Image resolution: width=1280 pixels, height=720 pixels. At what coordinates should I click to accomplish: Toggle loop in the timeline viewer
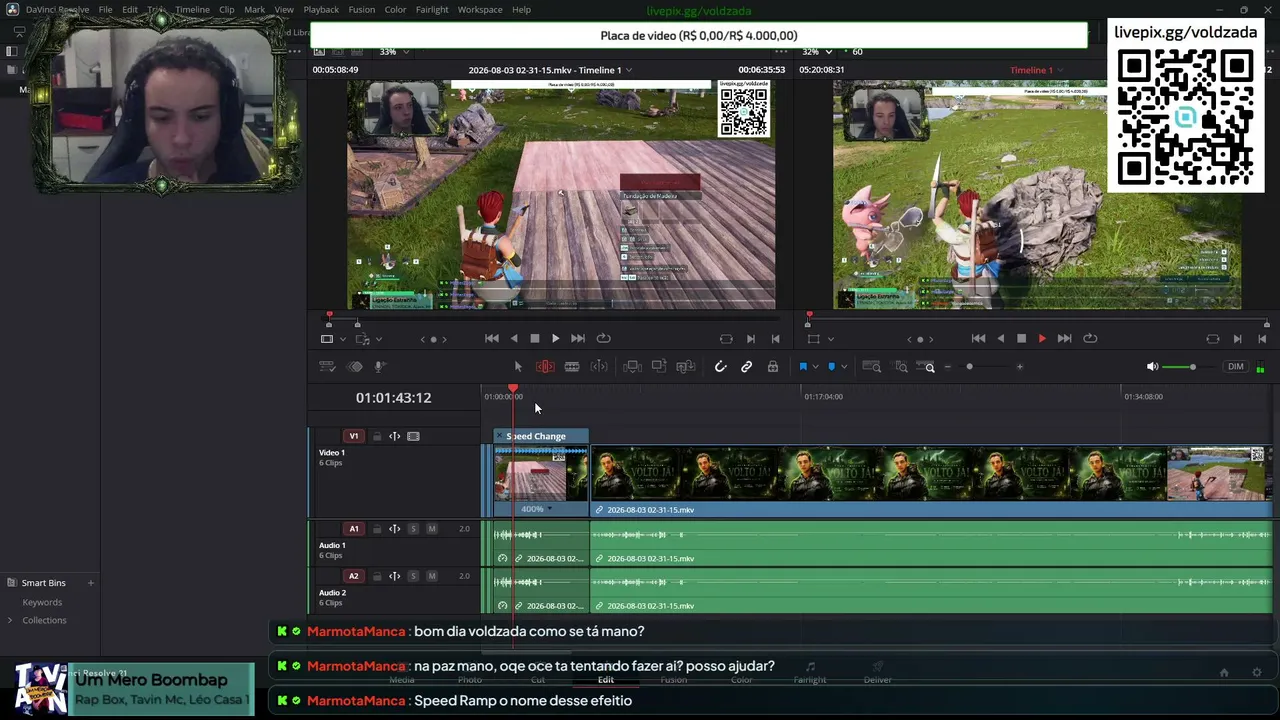pyautogui.click(x=1090, y=339)
